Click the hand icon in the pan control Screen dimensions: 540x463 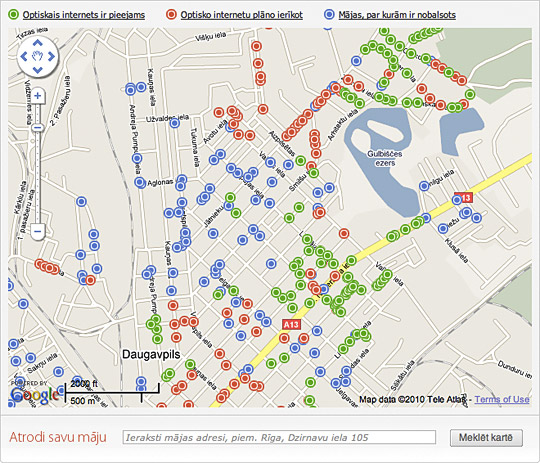[x=38, y=56]
